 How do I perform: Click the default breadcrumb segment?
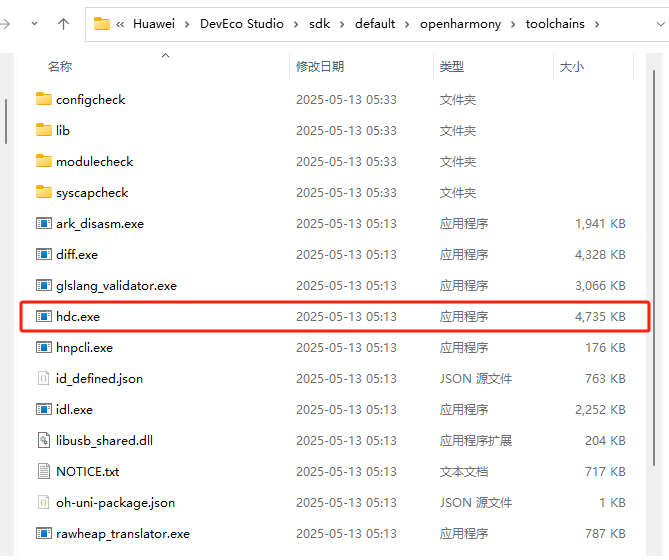375,24
